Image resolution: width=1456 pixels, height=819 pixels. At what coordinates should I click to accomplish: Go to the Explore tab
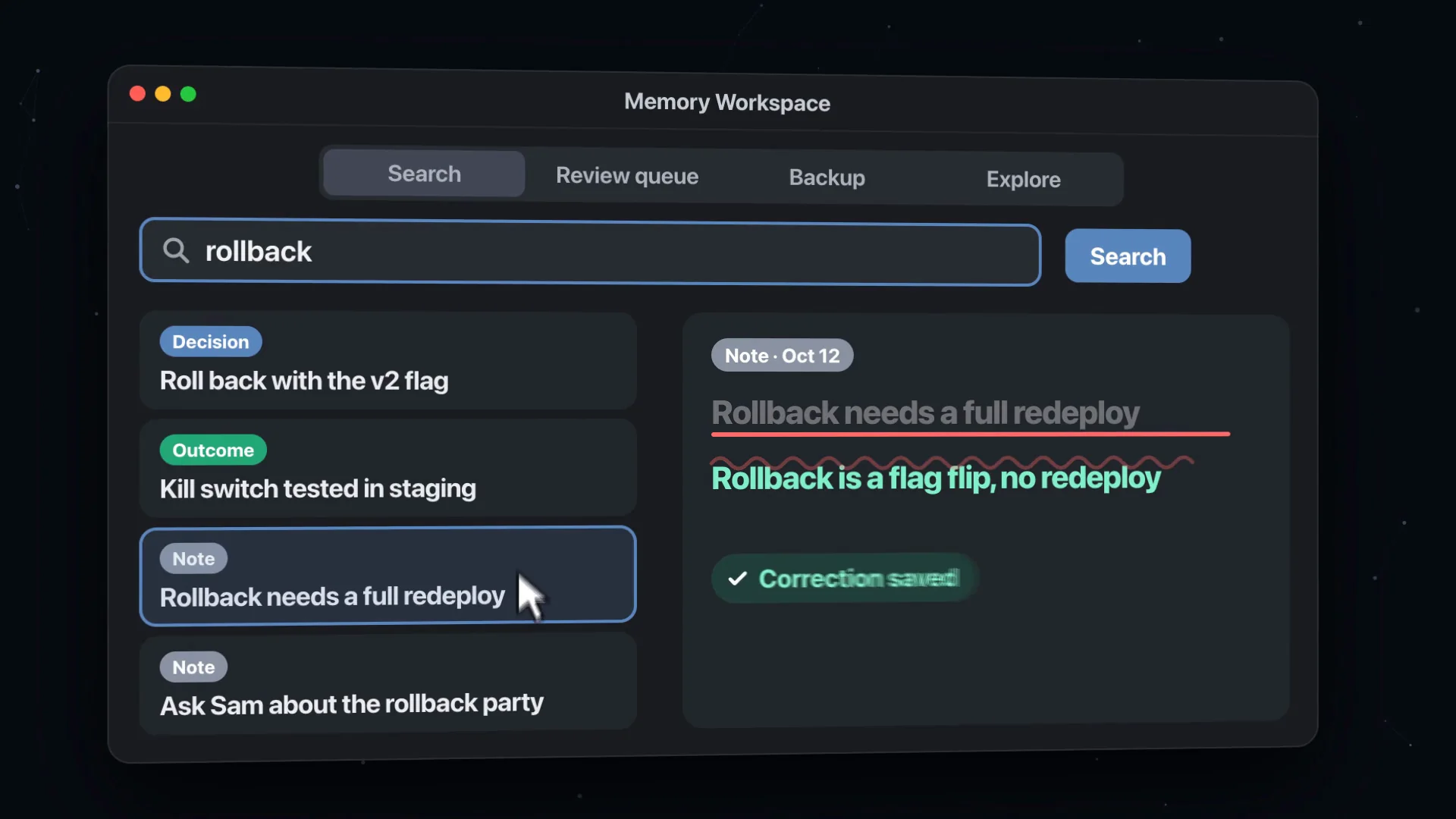point(1023,180)
